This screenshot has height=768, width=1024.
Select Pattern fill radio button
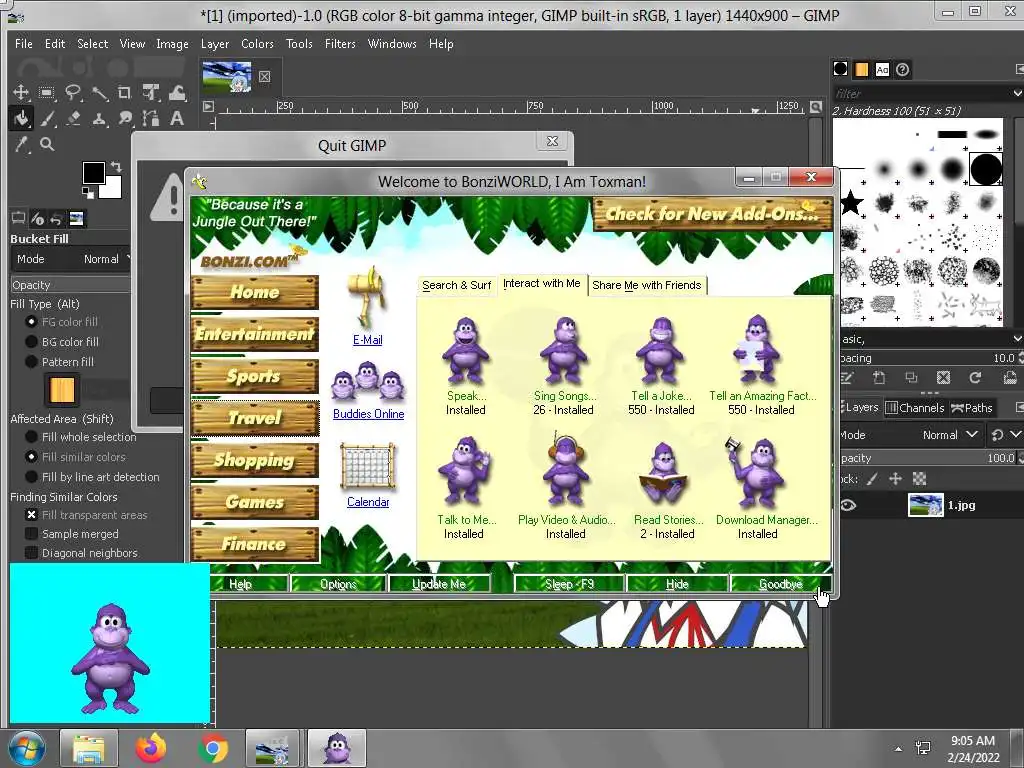tap(31, 362)
